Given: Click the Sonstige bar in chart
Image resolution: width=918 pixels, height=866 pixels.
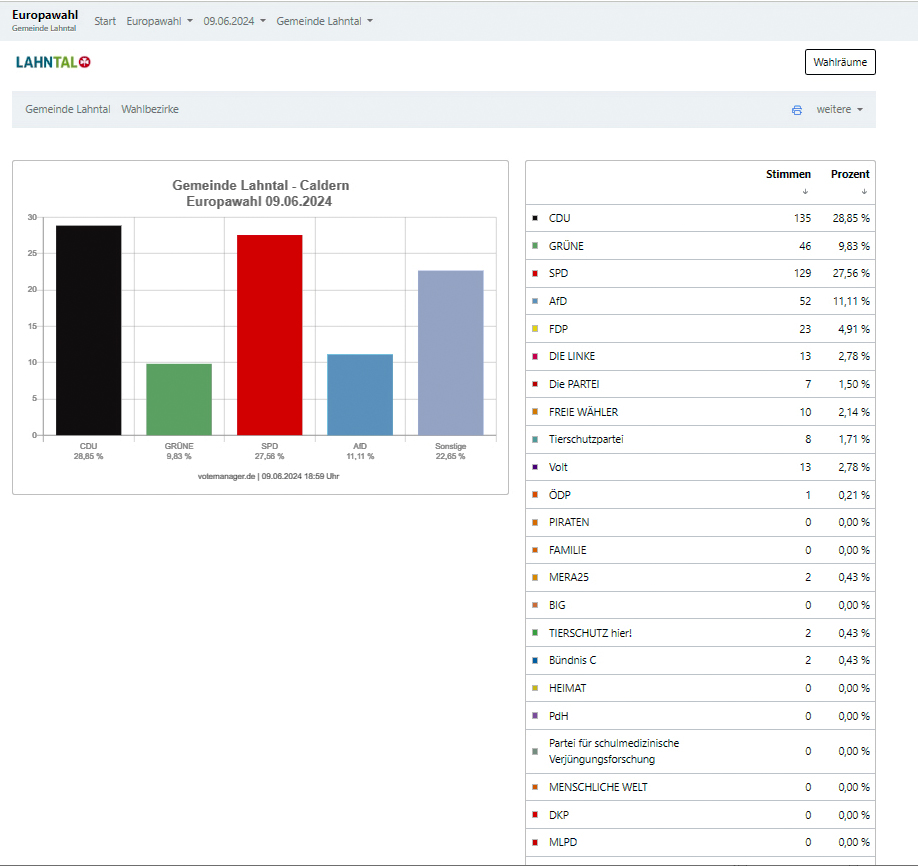Looking at the screenshot, I should [x=450, y=352].
